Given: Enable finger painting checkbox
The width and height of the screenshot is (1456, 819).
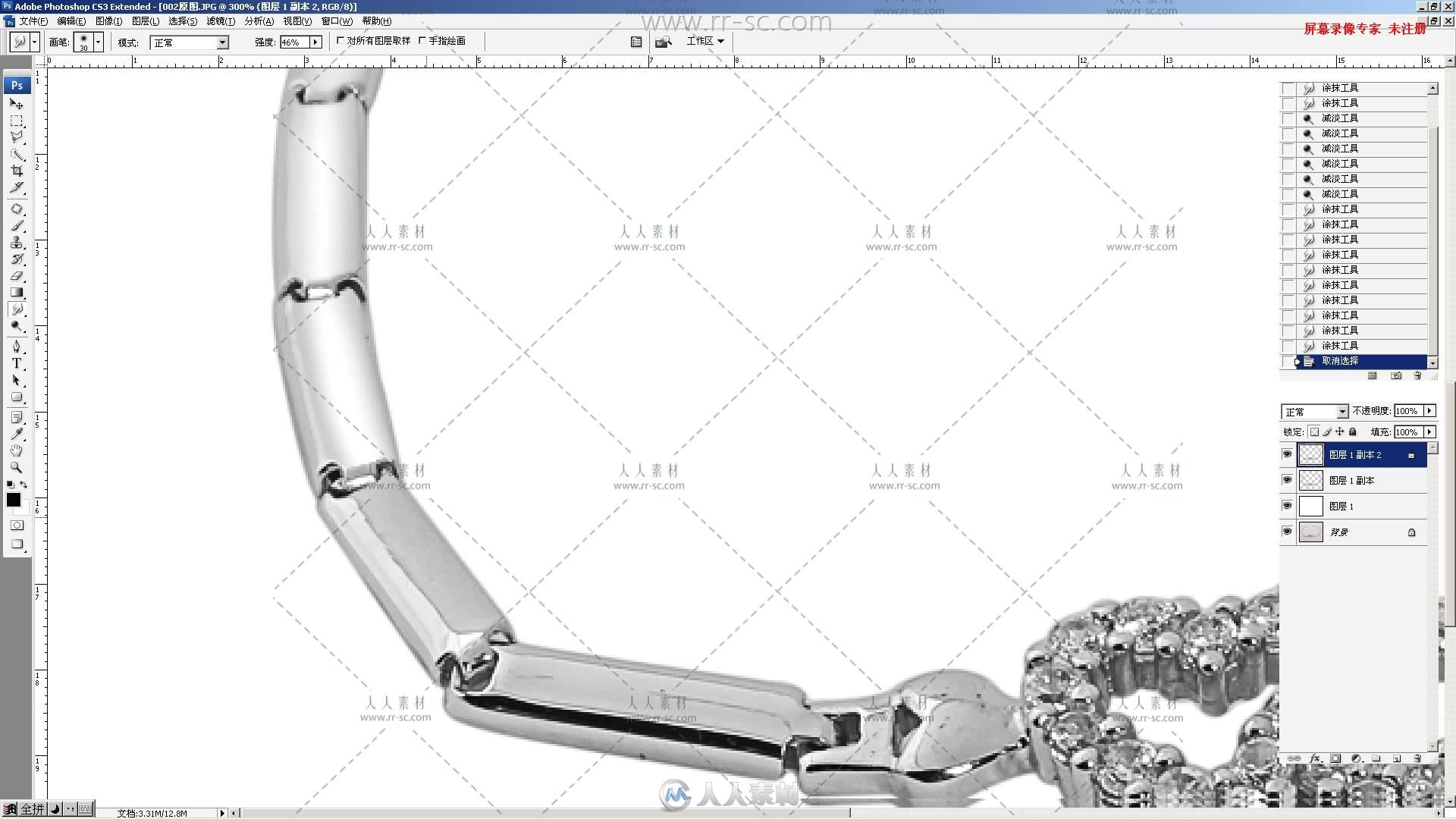Looking at the screenshot, I should click(x=422, y=41).
